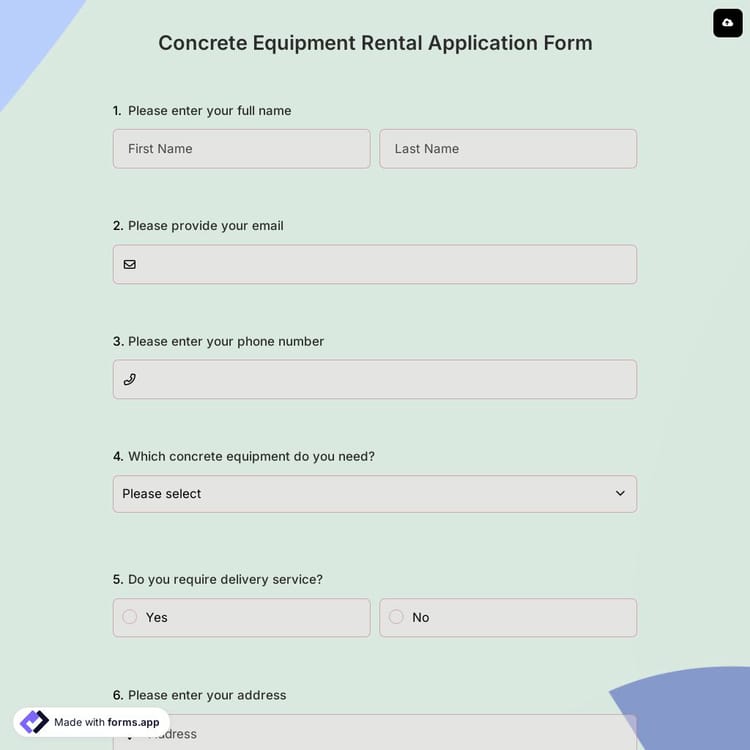Click the 'Do you require delivery service?' label
Viewport: 750px width, 750px height.
[225, 579]
